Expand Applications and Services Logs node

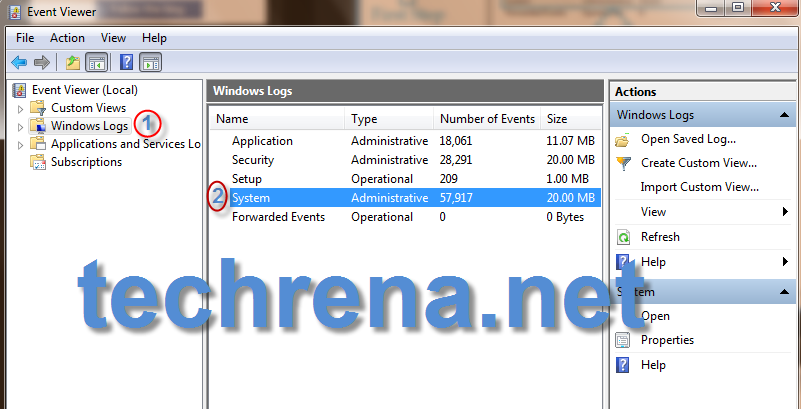point(20,145)
